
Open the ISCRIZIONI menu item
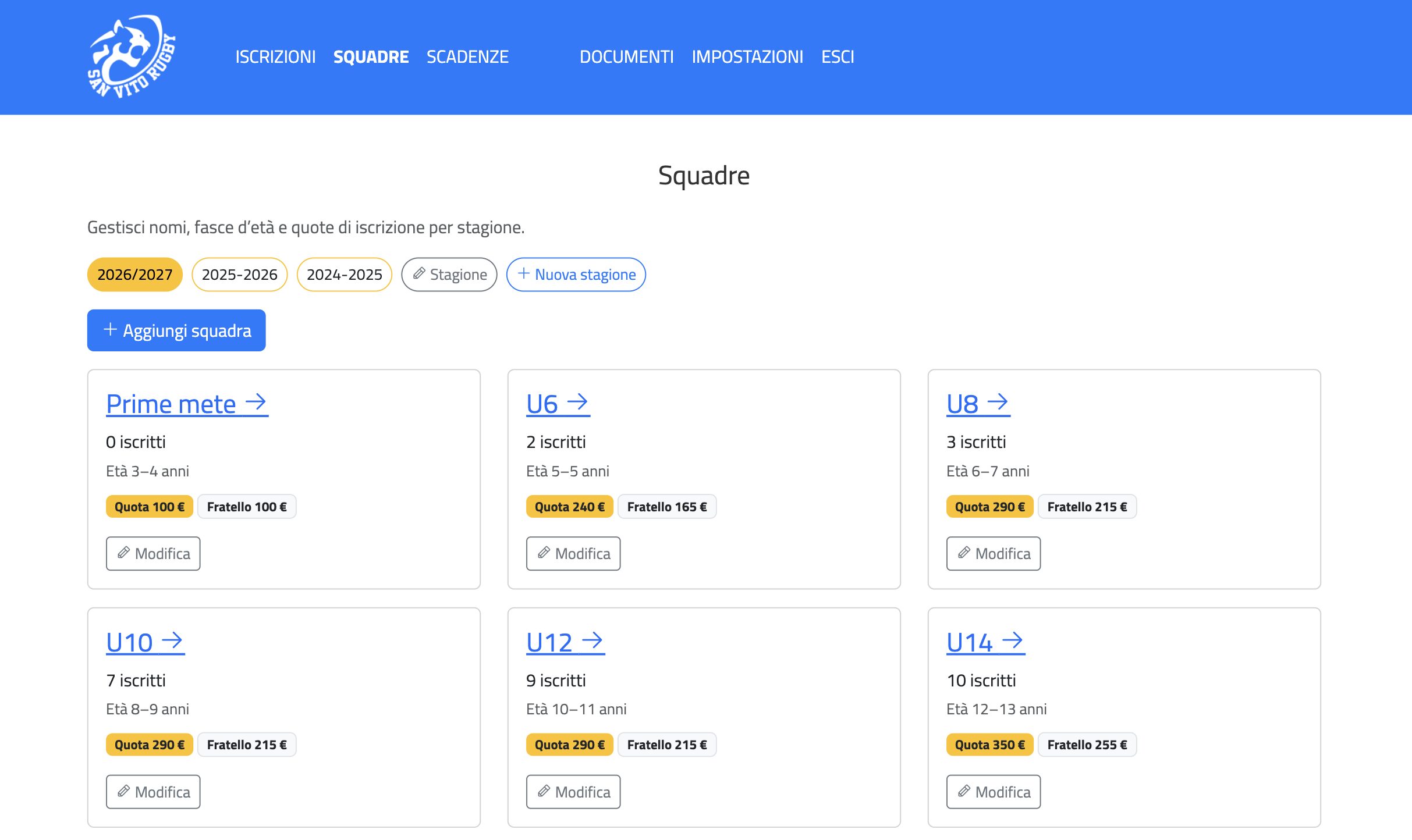tap(275, 56)
